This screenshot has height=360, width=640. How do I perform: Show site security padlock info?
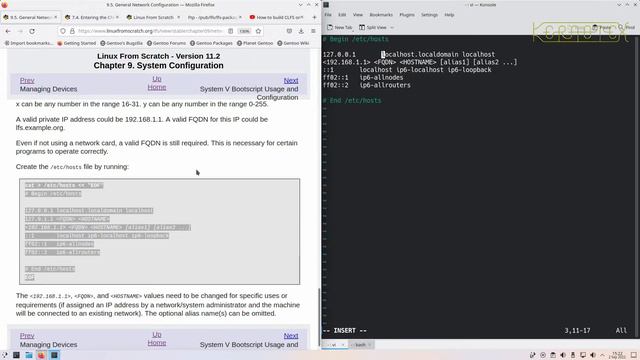tap(72, 31)
